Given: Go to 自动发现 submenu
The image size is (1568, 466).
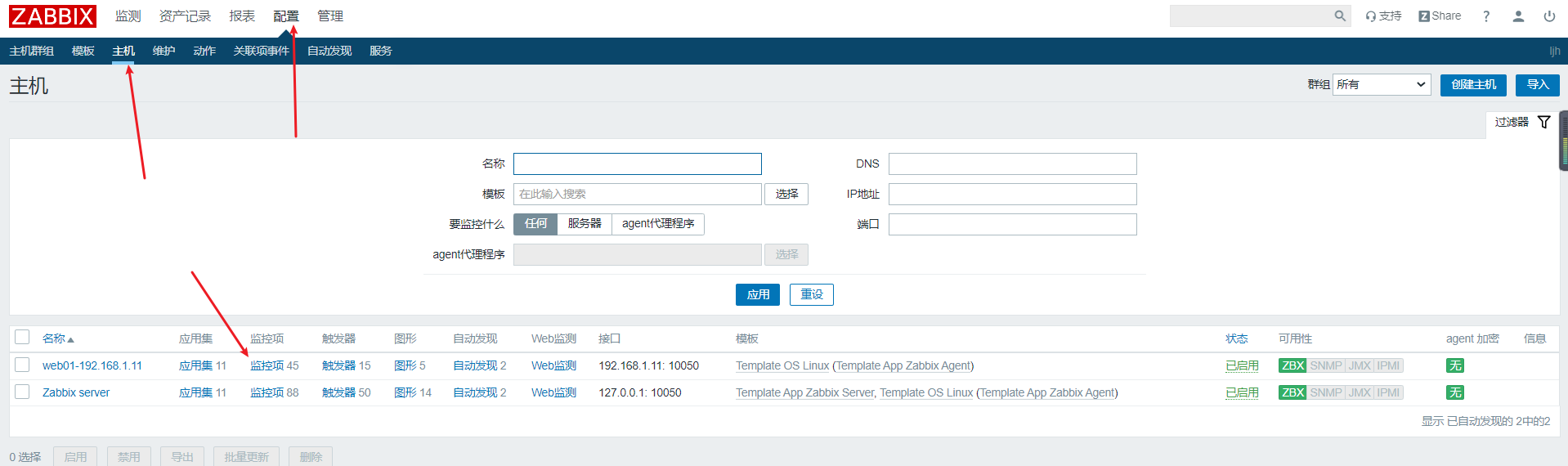Looking at the screenshot, I should pos(329,51).
